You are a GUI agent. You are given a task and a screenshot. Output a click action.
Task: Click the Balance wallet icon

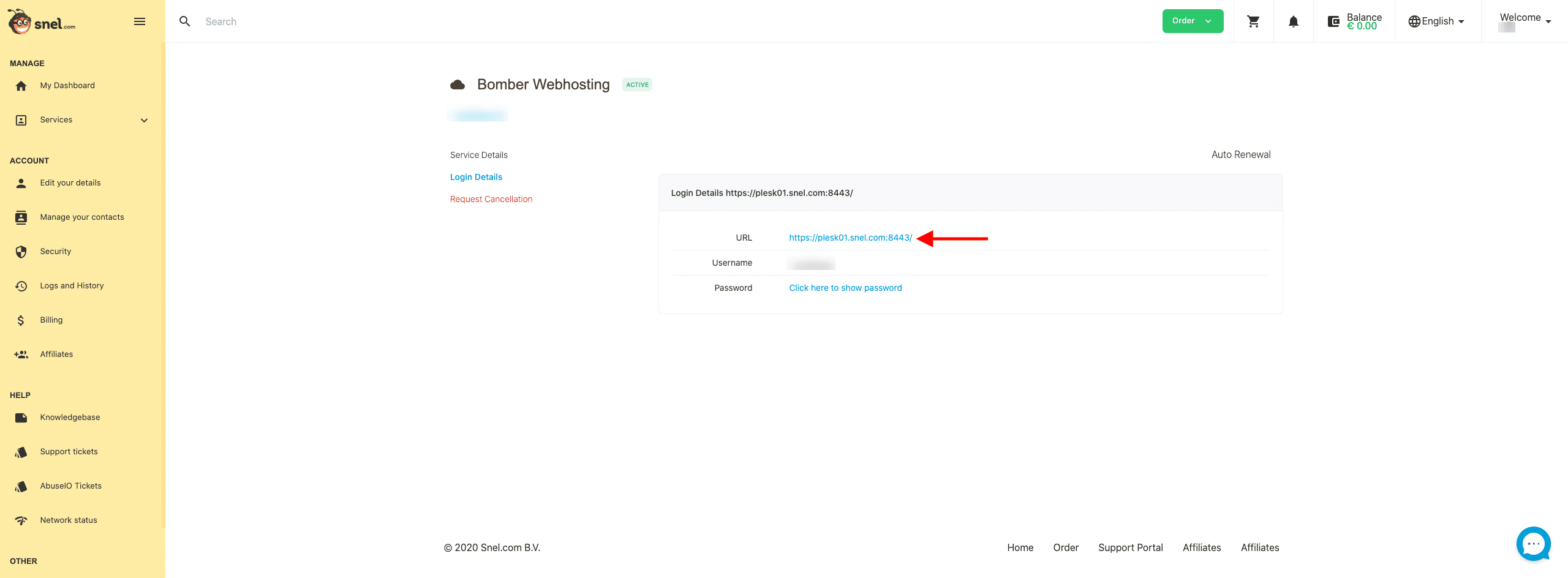[1333, 21]
